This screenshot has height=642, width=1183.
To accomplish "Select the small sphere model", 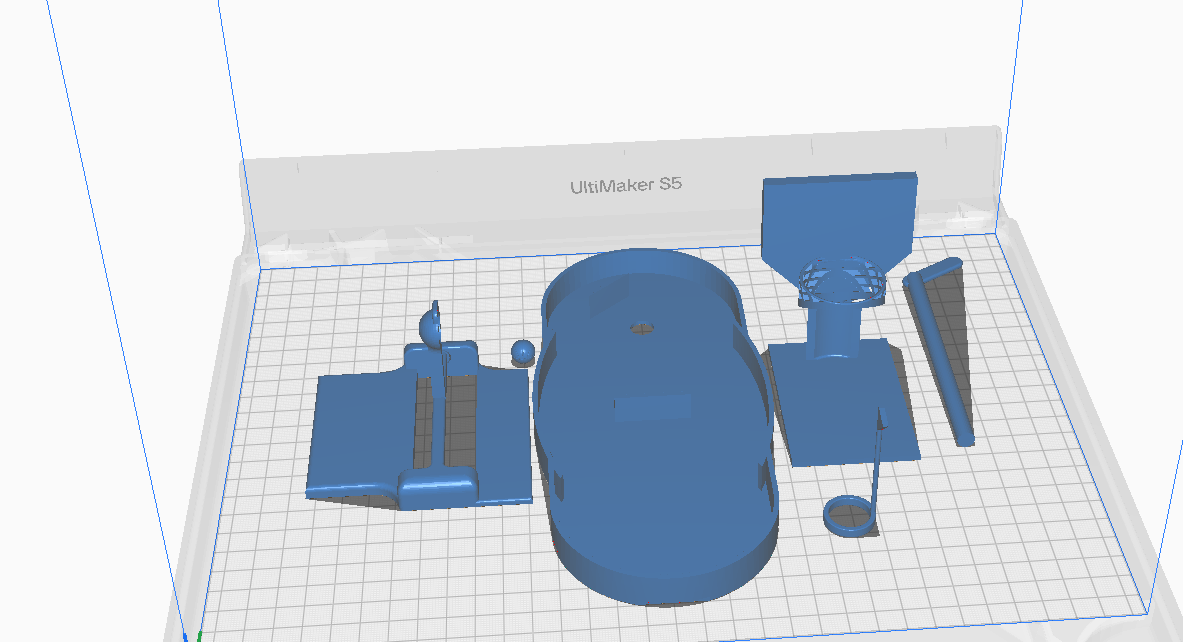I will 523,352.
